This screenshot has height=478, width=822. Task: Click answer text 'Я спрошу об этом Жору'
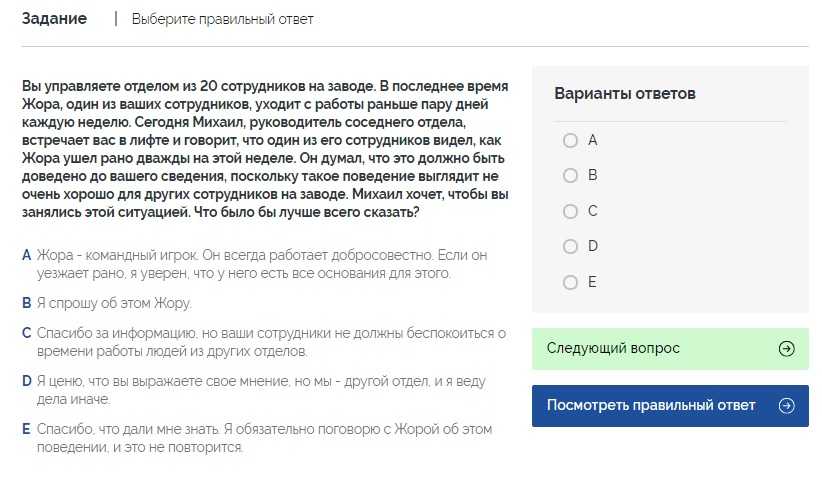[113, 303]
